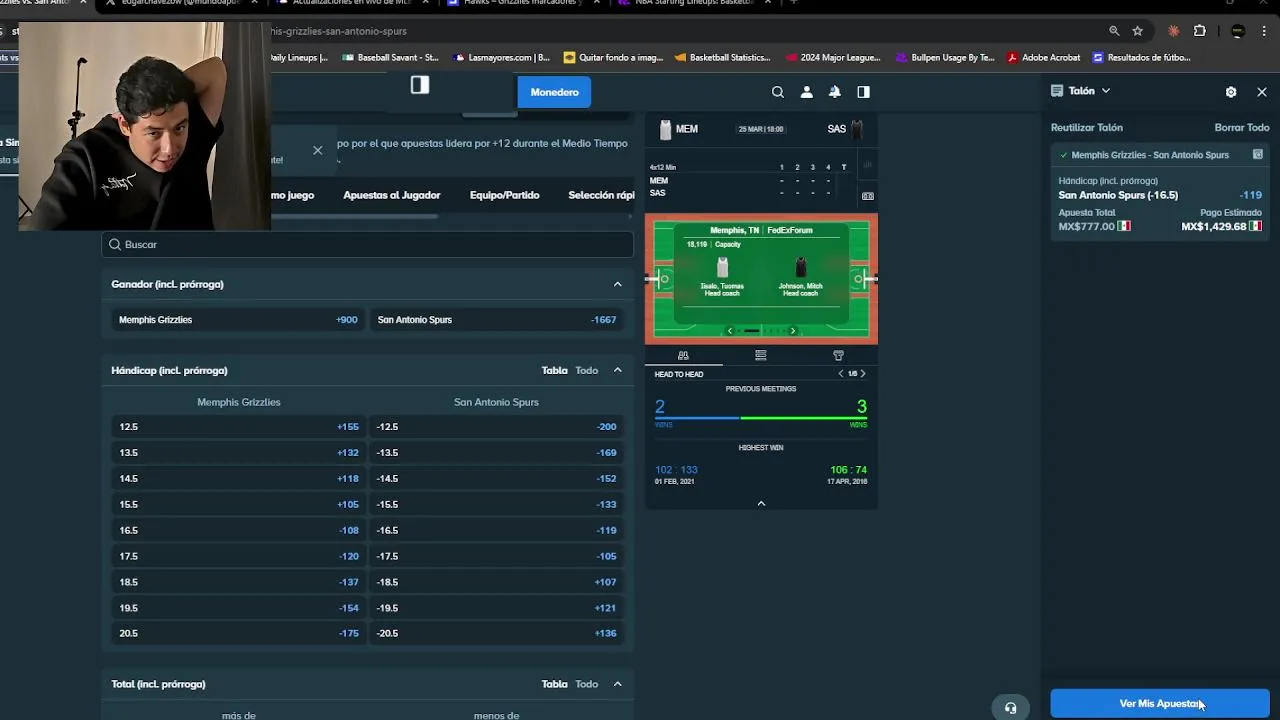Viewport: 1280px width, 720px height.
Task: Expand the Talón dropdown
Action: (x=1105, y=91)
